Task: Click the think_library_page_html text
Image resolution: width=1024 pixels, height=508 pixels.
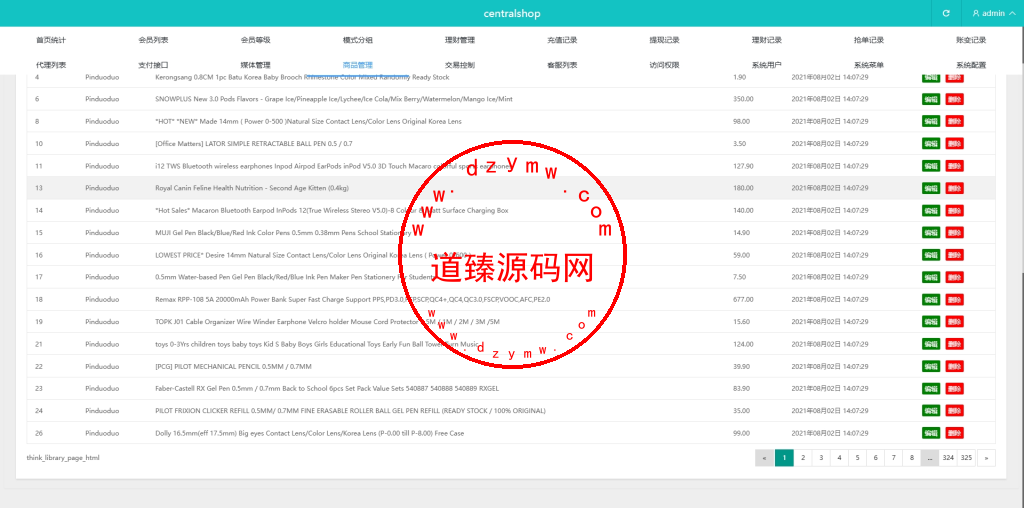Action: [x=63, y=458]
